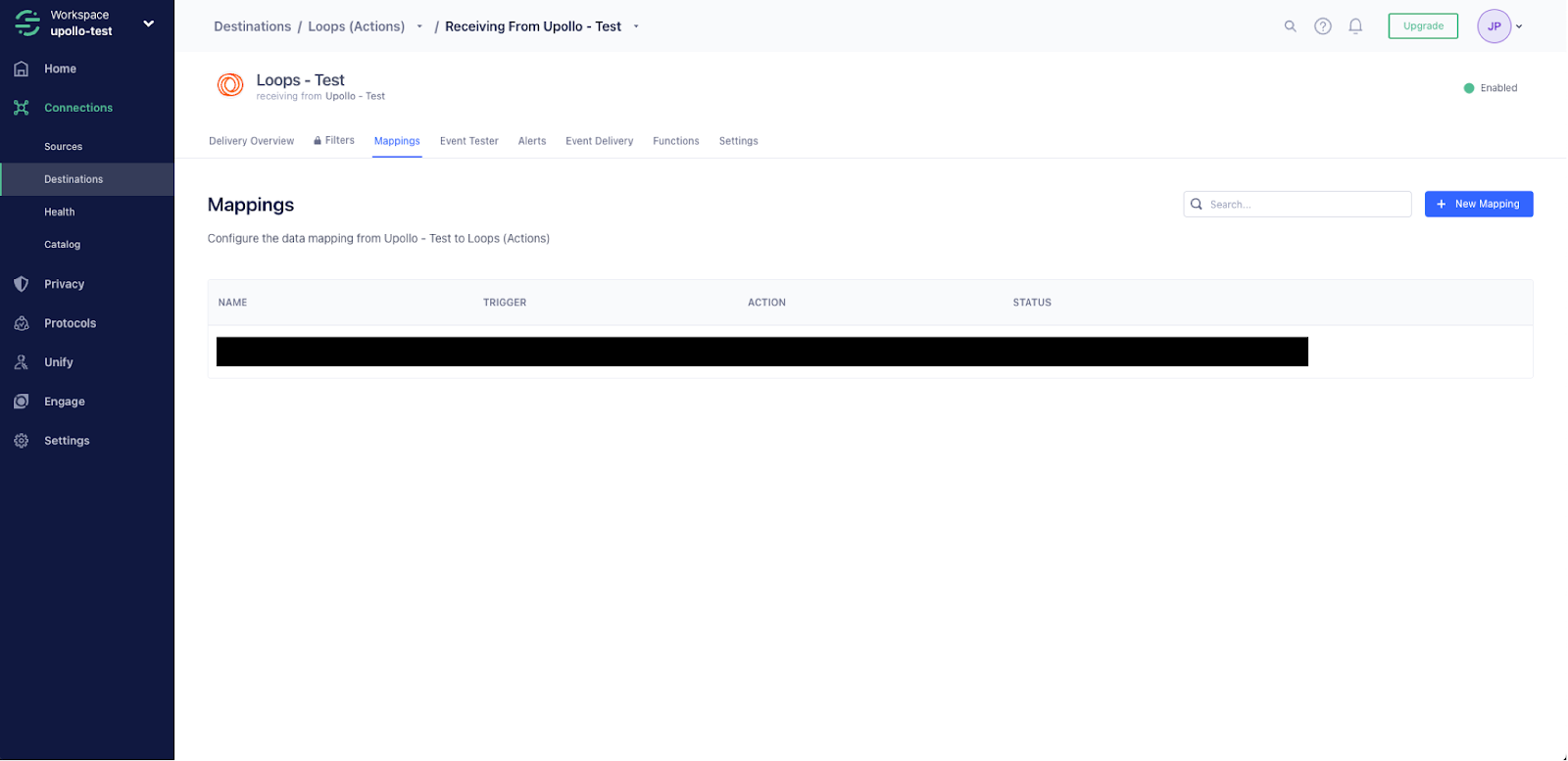Open the notifications bell
Image resolution: width=1568 pixels, height=761 pixels.
(x=1355, y=26)
